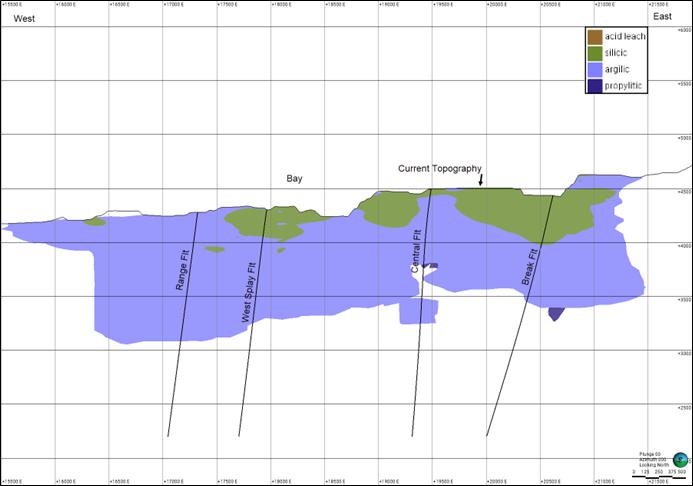This screenshot has height=486, width=693.
Task: Select the West Splay Flt label
Action: coord(249,292)
